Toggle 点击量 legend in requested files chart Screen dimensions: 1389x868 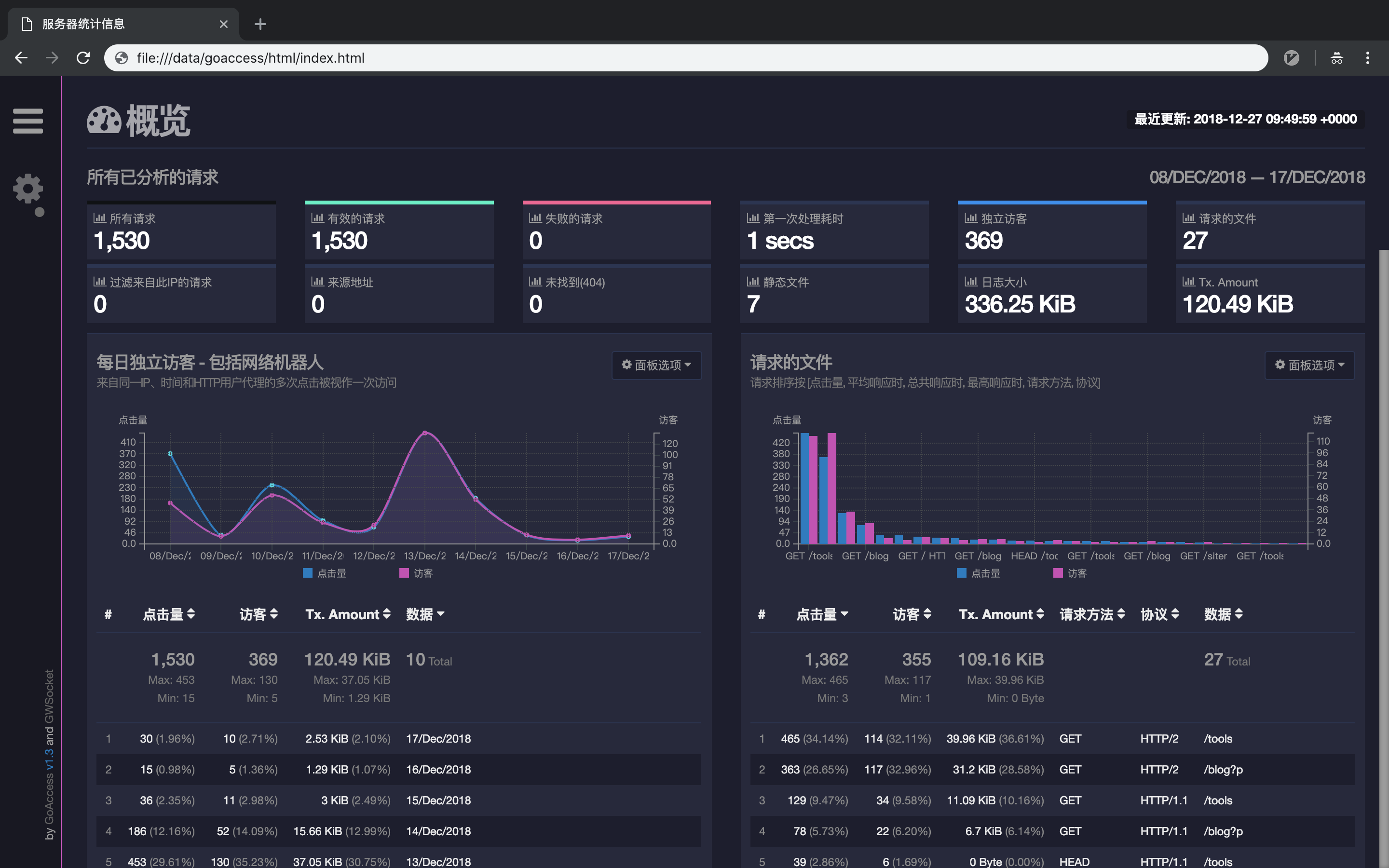[979, 573]
